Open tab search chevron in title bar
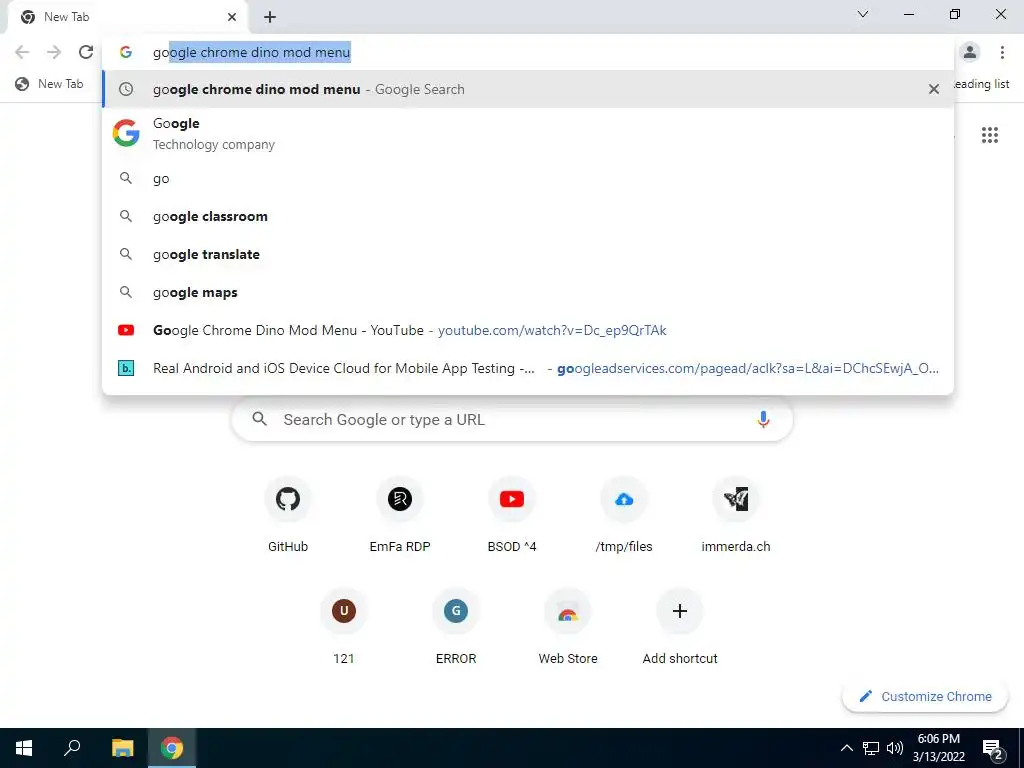Image resolution: width=1024 pixels, height=768 pixels. coord(863,14)
